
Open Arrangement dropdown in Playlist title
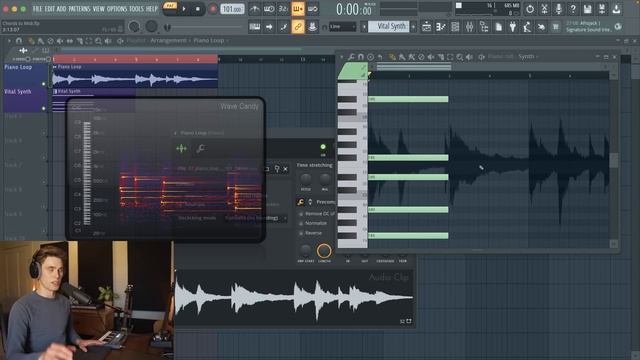point(169,41)
